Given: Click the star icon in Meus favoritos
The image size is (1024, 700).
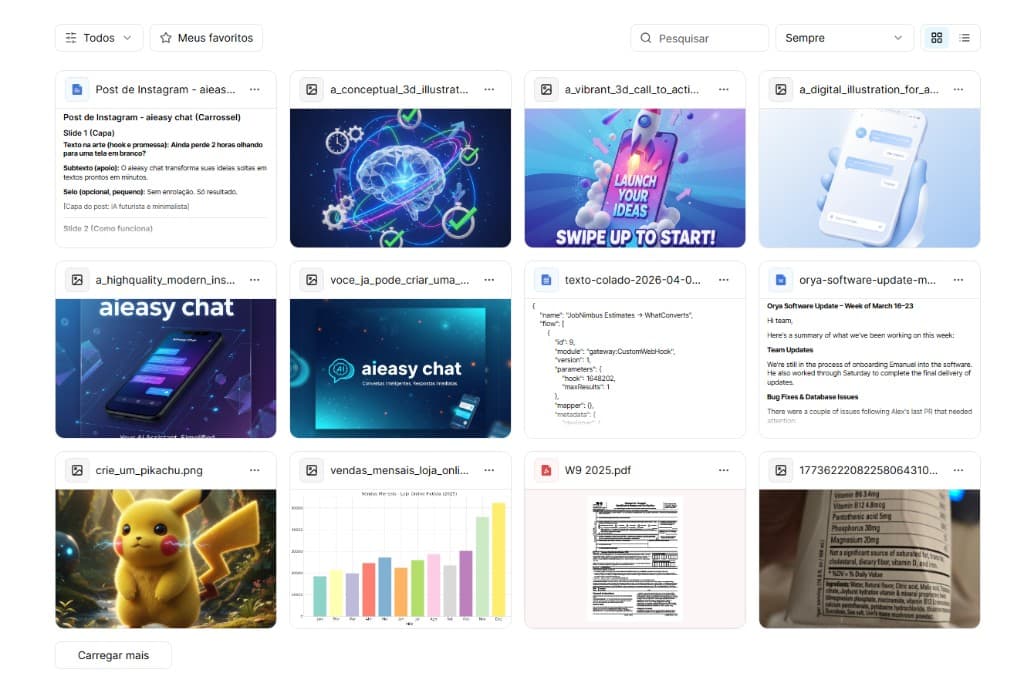Looking at the screenshot, I should point(166,38).
